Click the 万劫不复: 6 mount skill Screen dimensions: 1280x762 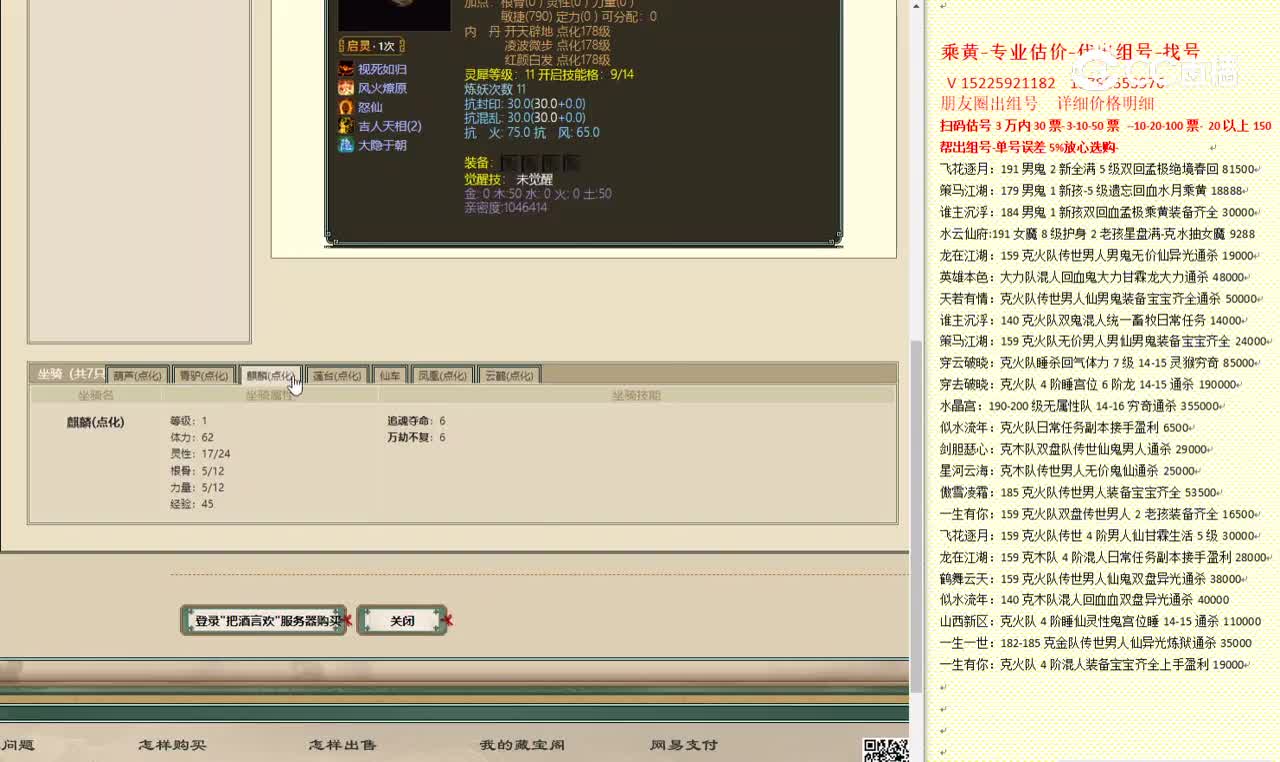click(416, 437)
